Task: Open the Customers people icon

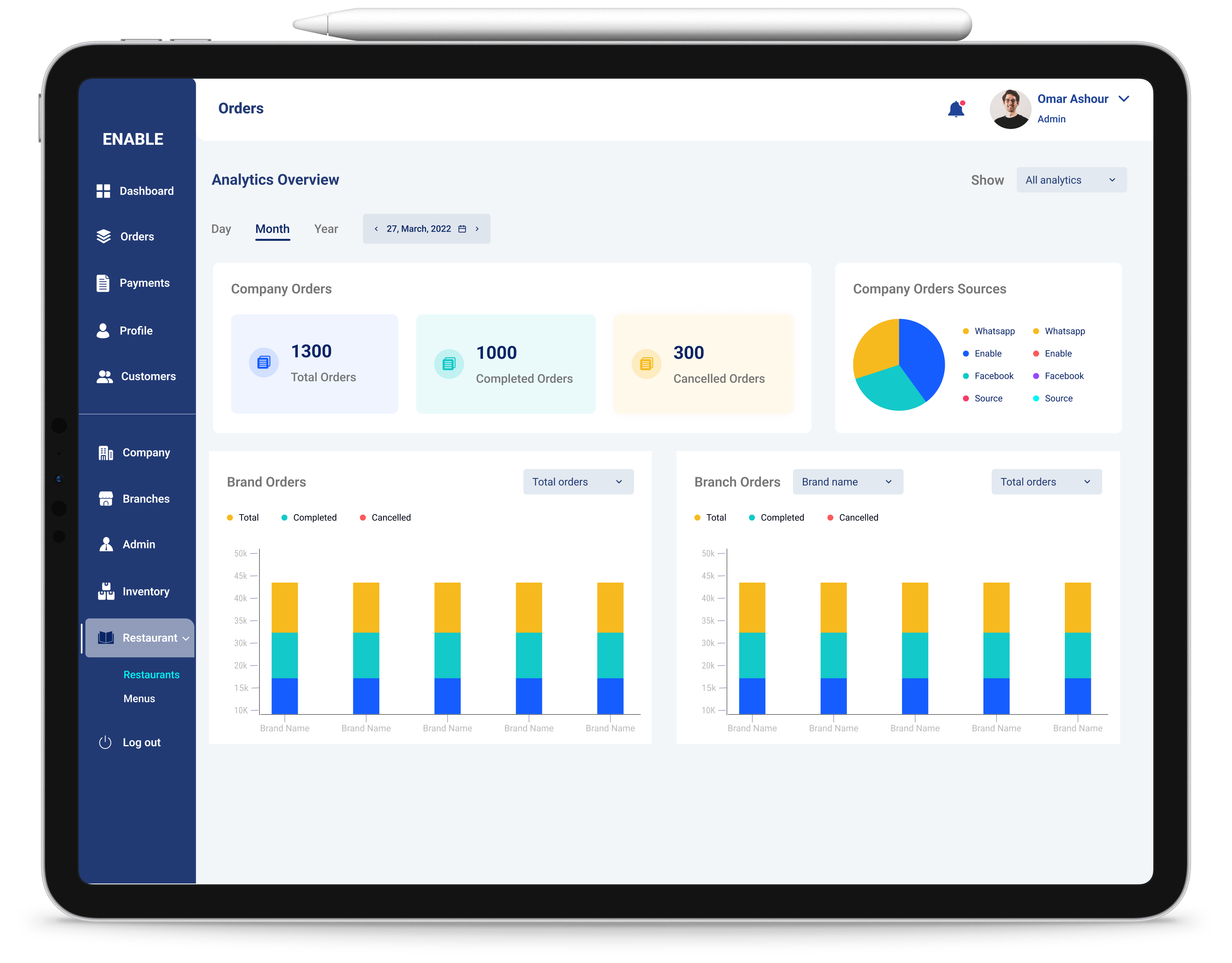Action: coord(104,377)
